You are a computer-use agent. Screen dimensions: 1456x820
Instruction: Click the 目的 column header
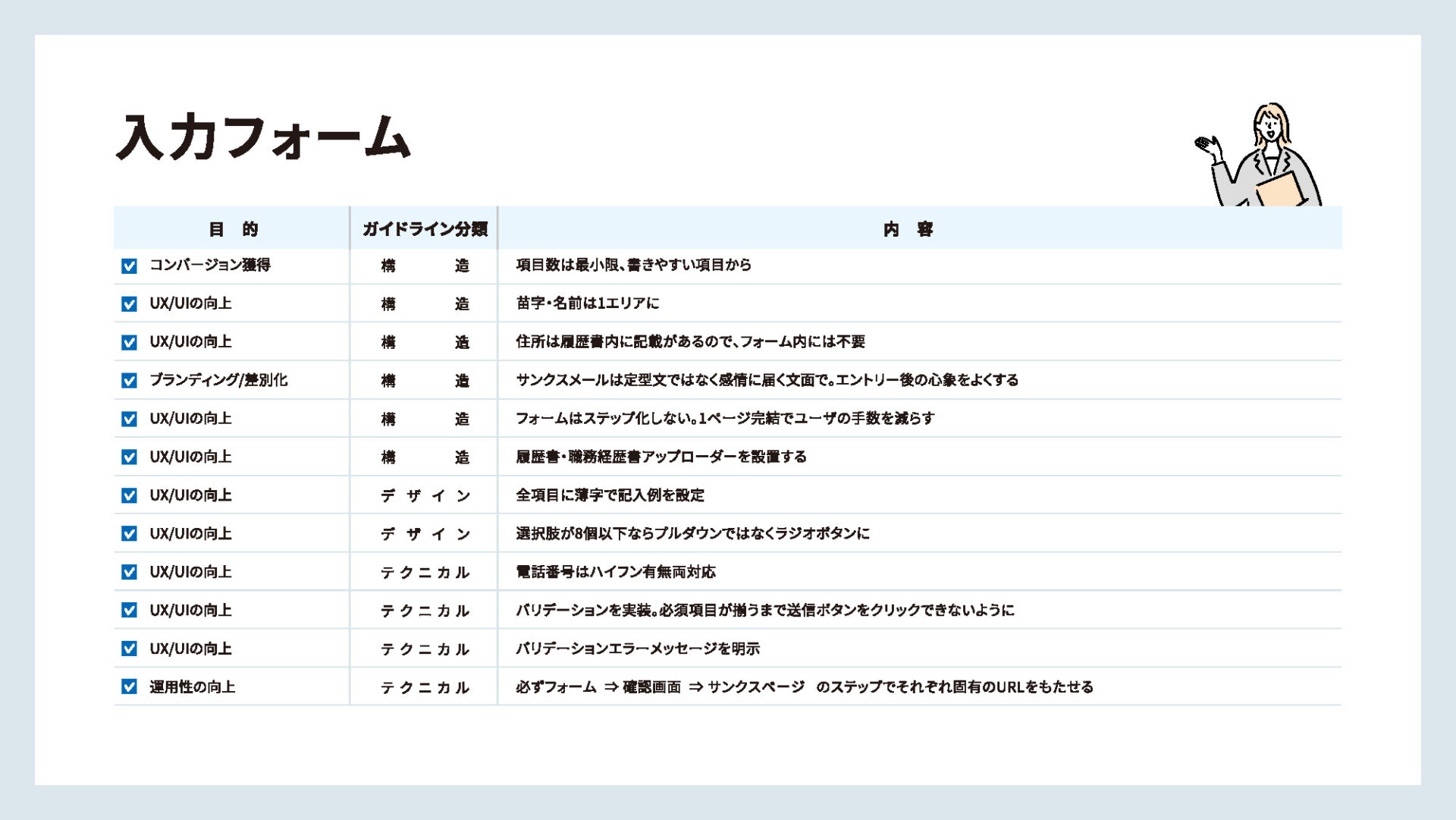coord(233,229)
